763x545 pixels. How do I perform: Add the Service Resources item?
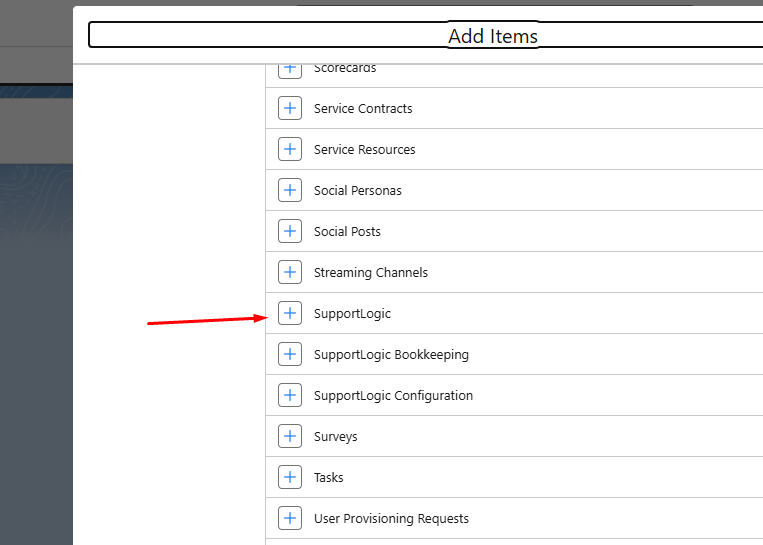tap(290, 149)
